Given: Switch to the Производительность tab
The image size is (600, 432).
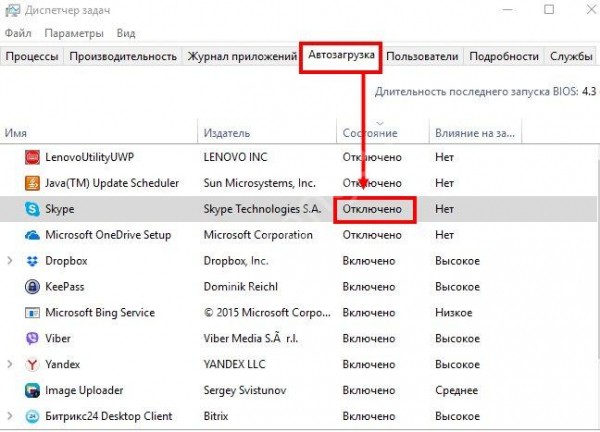Looking at the screenshot, I should point(123,57).
